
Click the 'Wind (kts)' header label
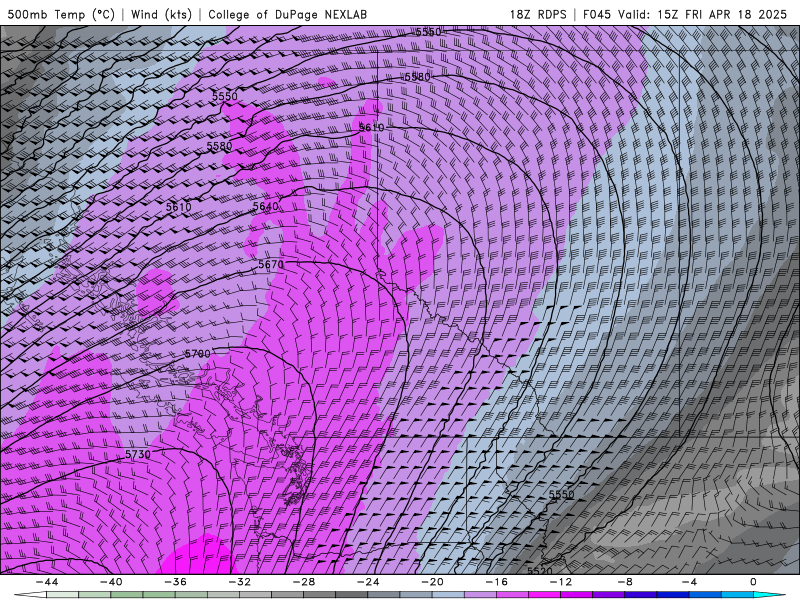[x=162, y=14]
